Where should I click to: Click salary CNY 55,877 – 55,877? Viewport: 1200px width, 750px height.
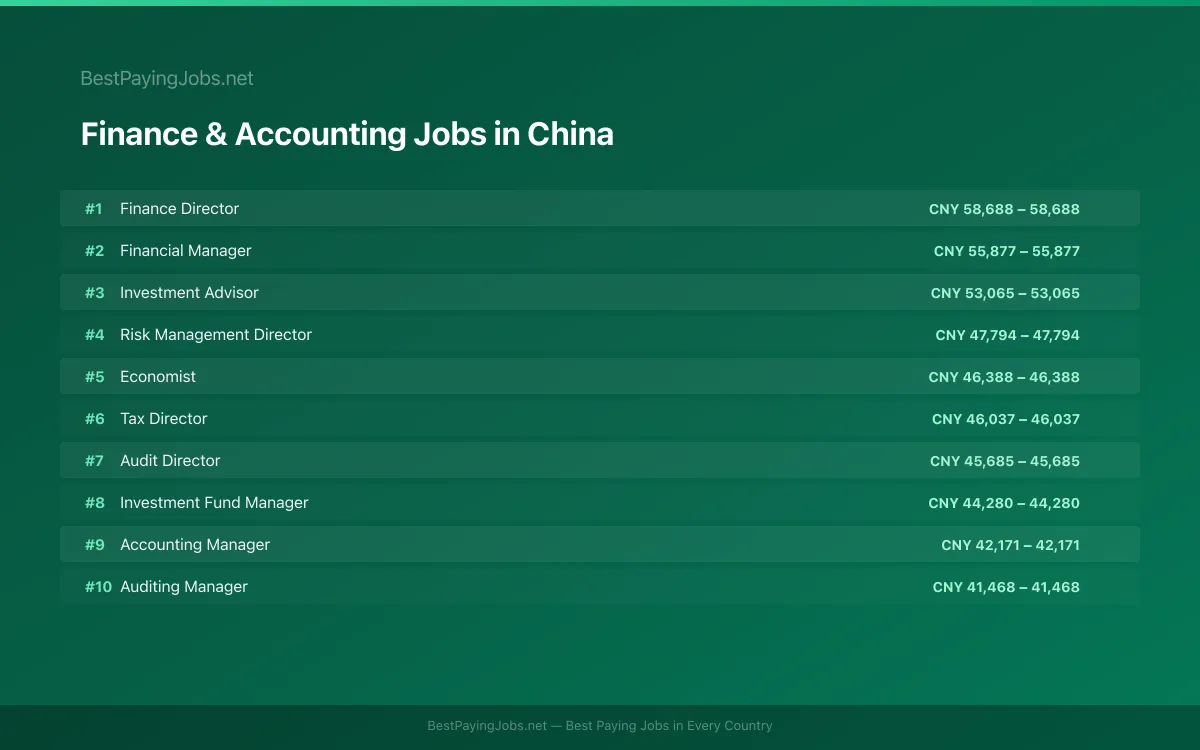tap(1007, 251)
